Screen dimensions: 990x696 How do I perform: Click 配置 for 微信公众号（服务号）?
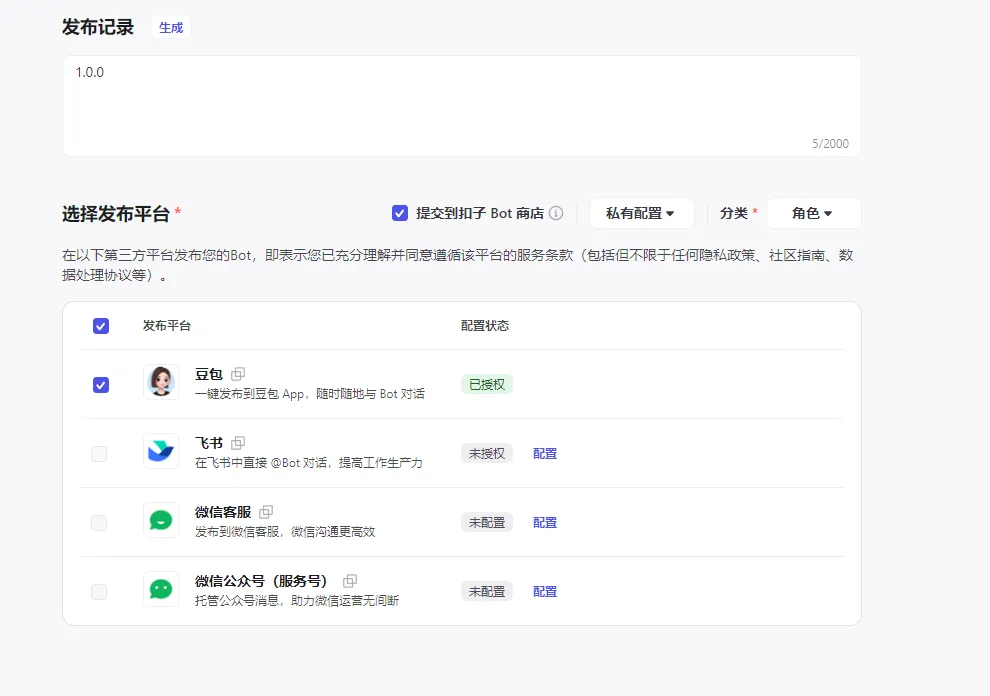click(545, 591)
